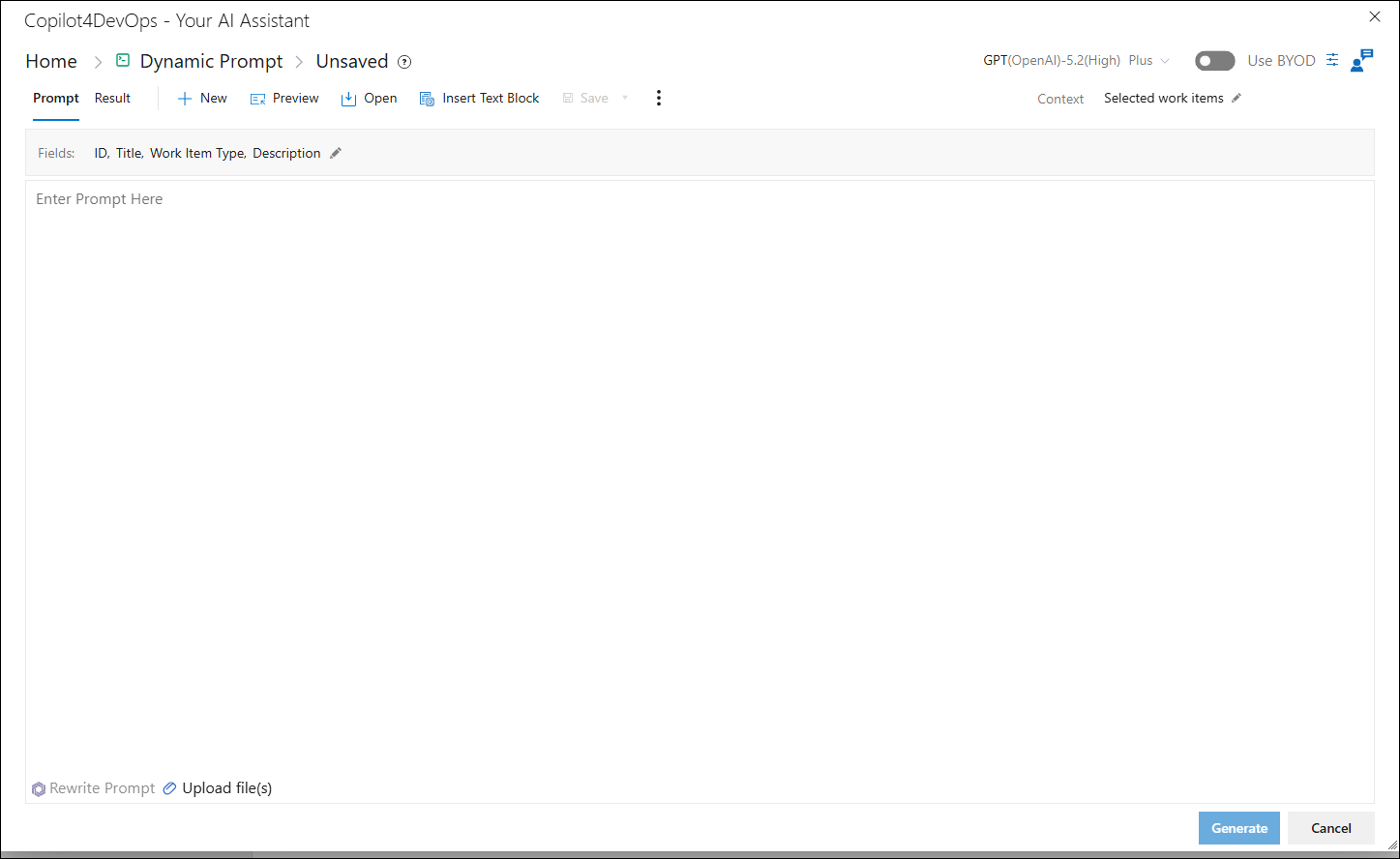The height and width of the screenshot is (859, 1400).
Task: Open BYOD settings sliders icon
Action: (x=1332, y=60)
